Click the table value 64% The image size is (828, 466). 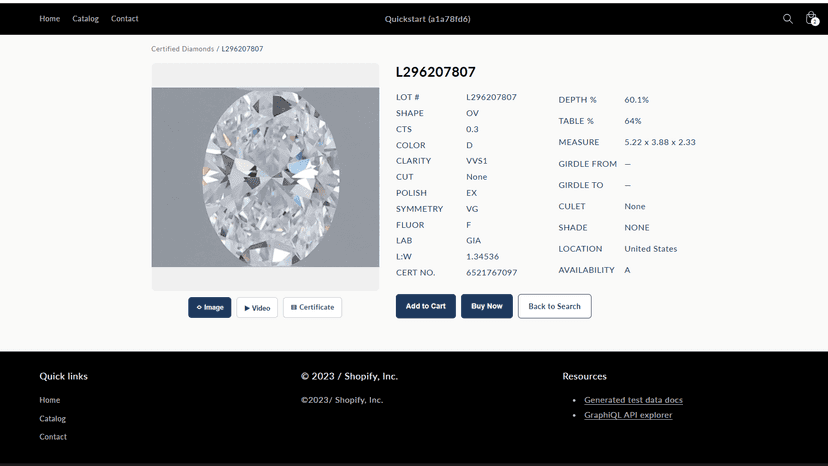tap(633, 121)
